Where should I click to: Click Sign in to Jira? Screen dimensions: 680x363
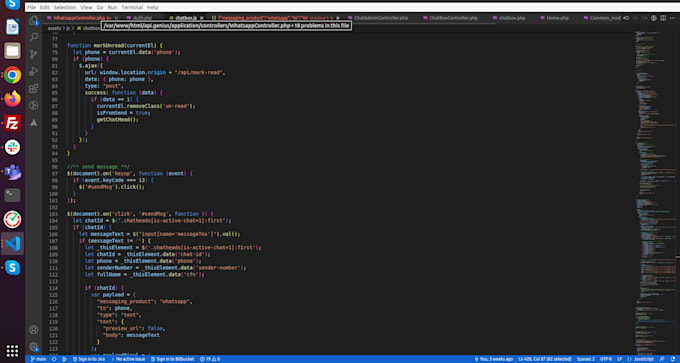90,359
